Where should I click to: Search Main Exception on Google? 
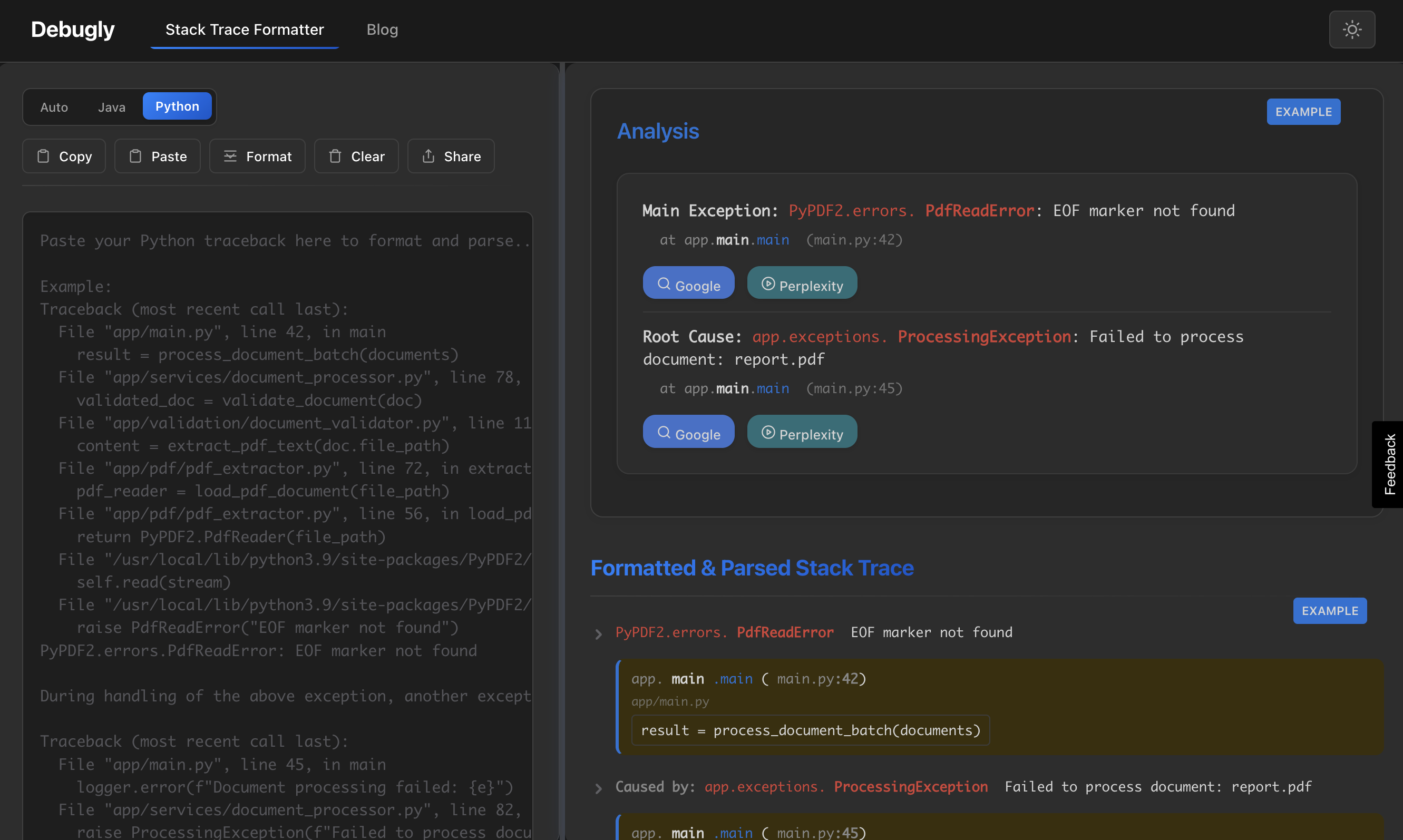pyautogui.click(x=688, y=283)
